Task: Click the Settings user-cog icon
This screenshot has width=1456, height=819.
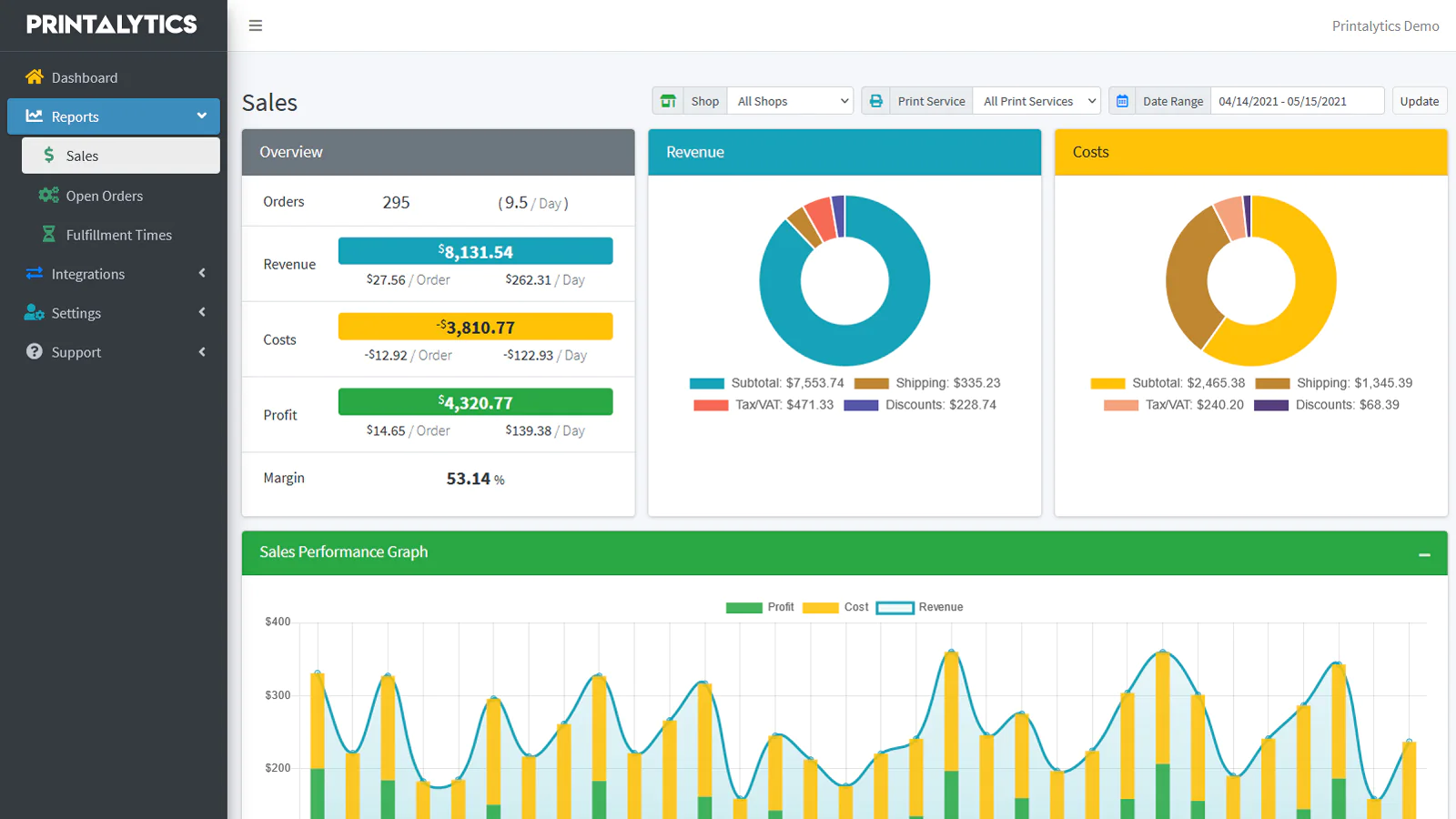Action: [x=35, y=313]
